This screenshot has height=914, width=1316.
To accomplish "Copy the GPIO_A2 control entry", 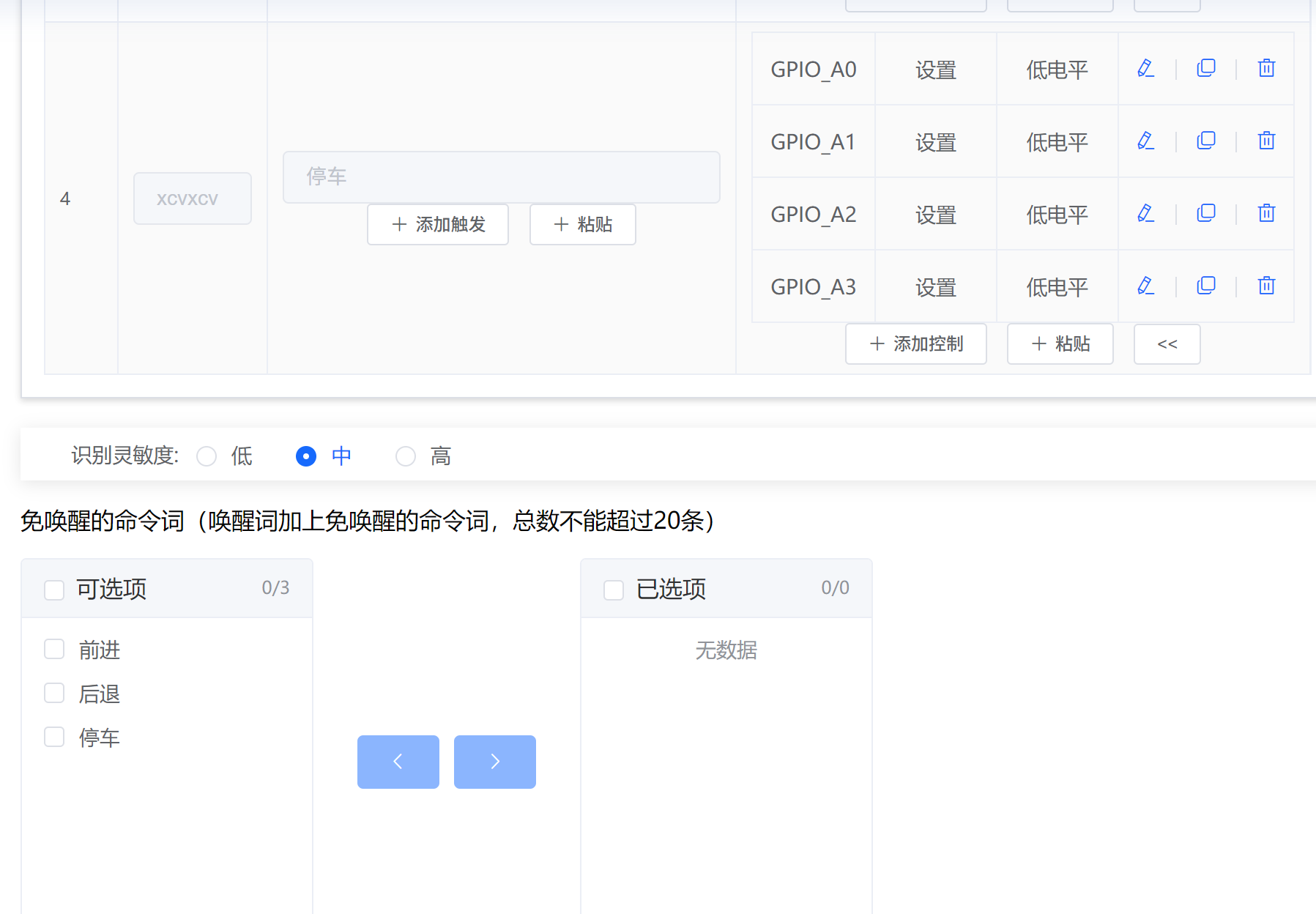I will click(1205, 213).
